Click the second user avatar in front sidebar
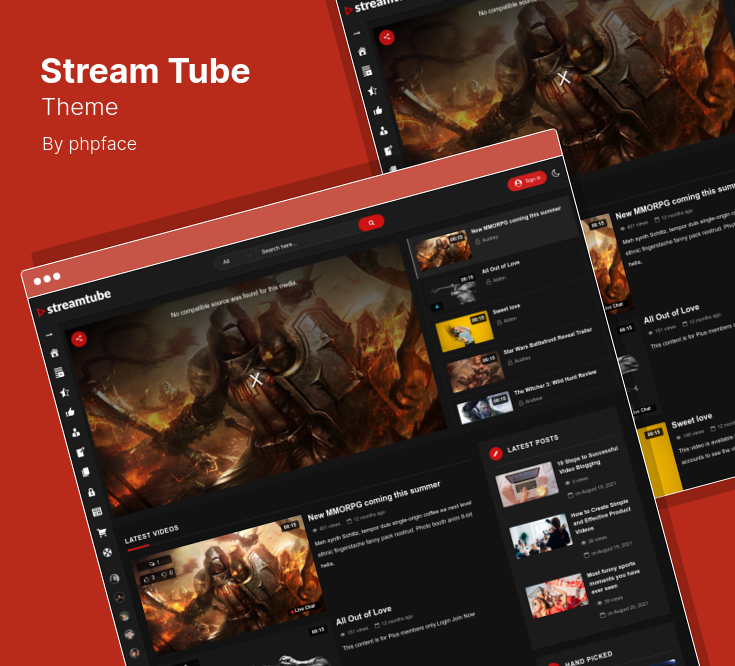 coord(120,597)
